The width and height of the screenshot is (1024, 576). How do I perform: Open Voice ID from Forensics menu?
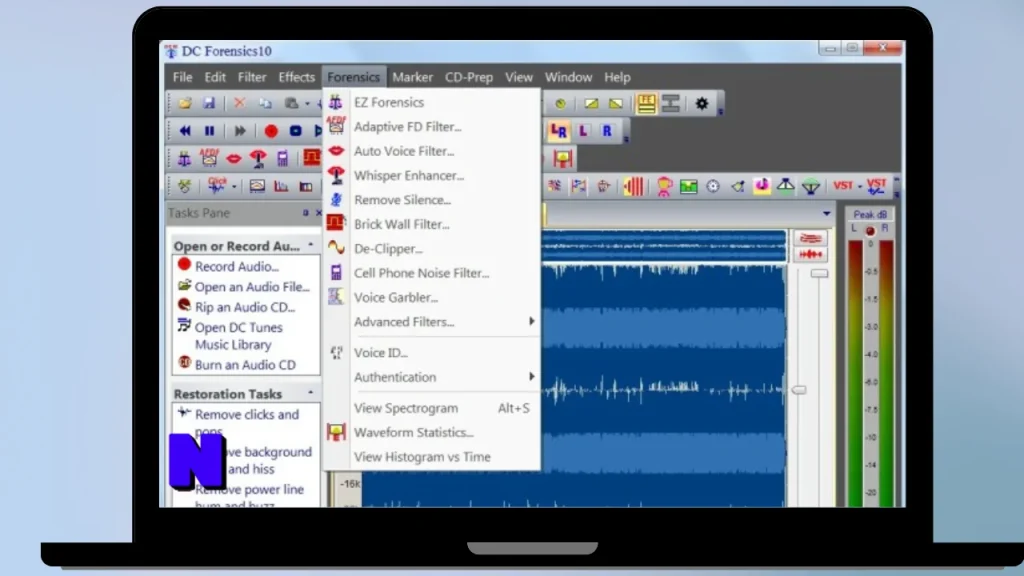[432, 353]
